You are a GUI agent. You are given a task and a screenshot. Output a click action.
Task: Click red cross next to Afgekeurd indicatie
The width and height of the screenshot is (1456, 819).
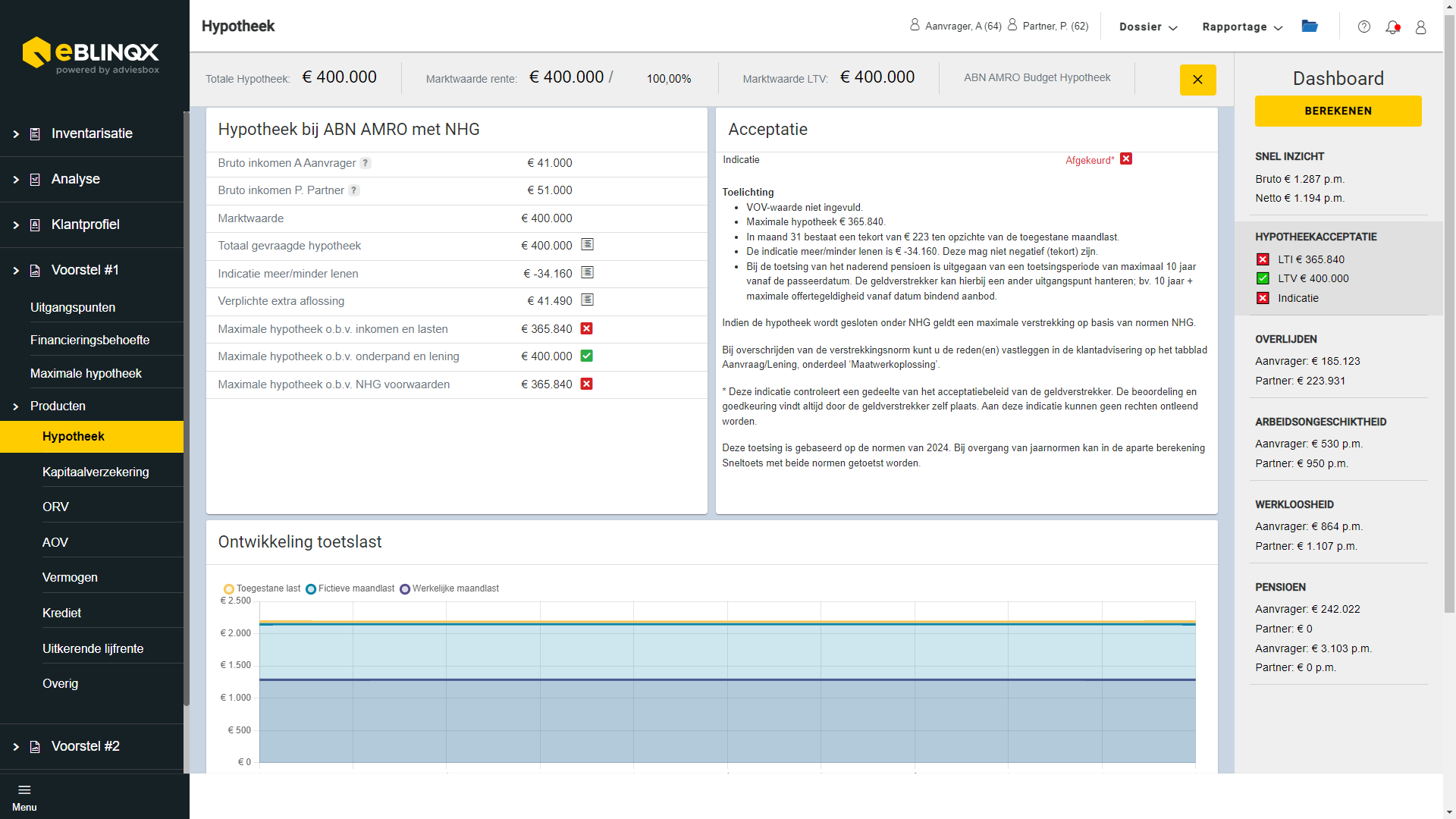point(1126,158)
